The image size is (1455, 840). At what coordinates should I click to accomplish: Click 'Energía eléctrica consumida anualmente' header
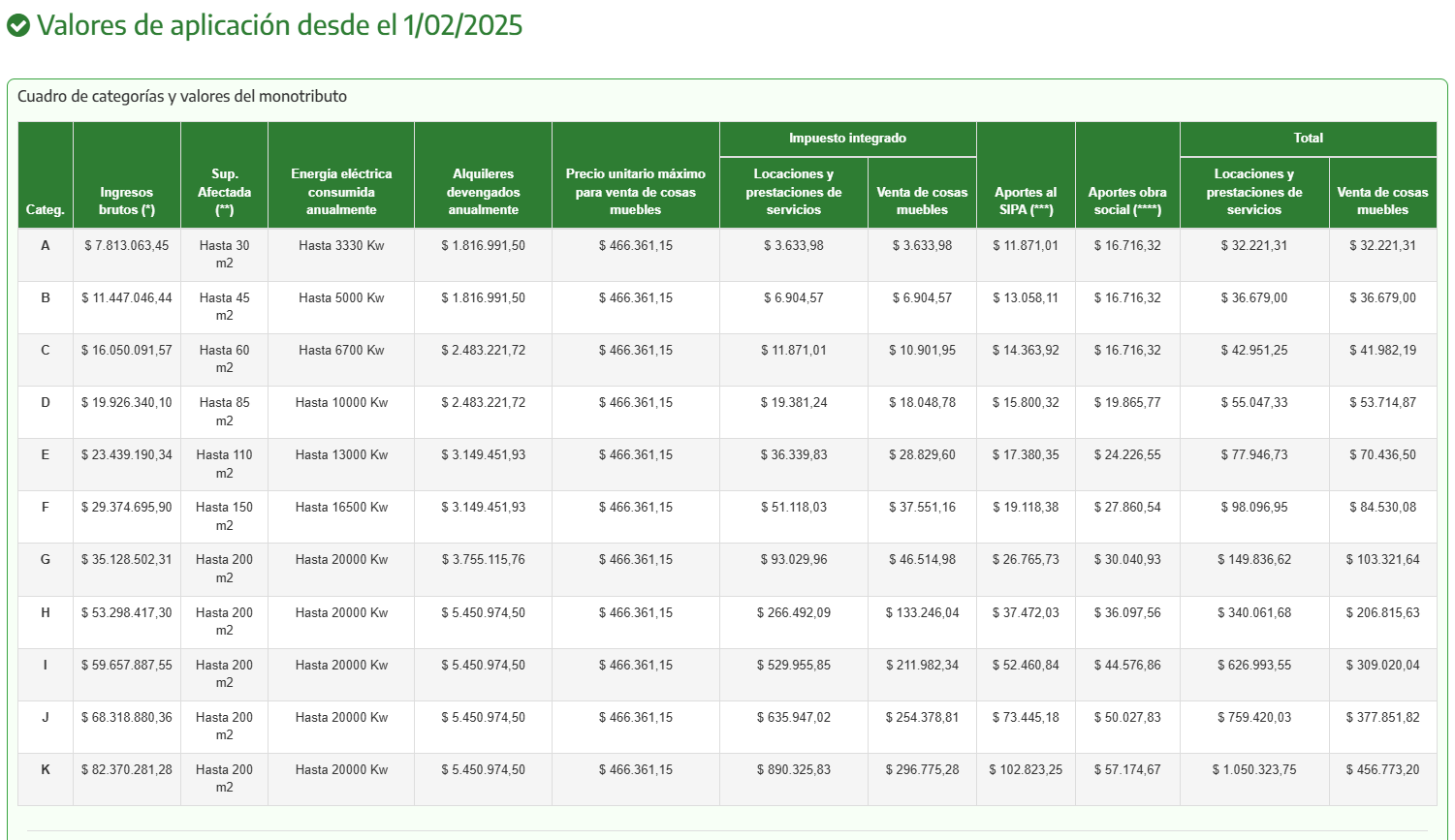341,192
